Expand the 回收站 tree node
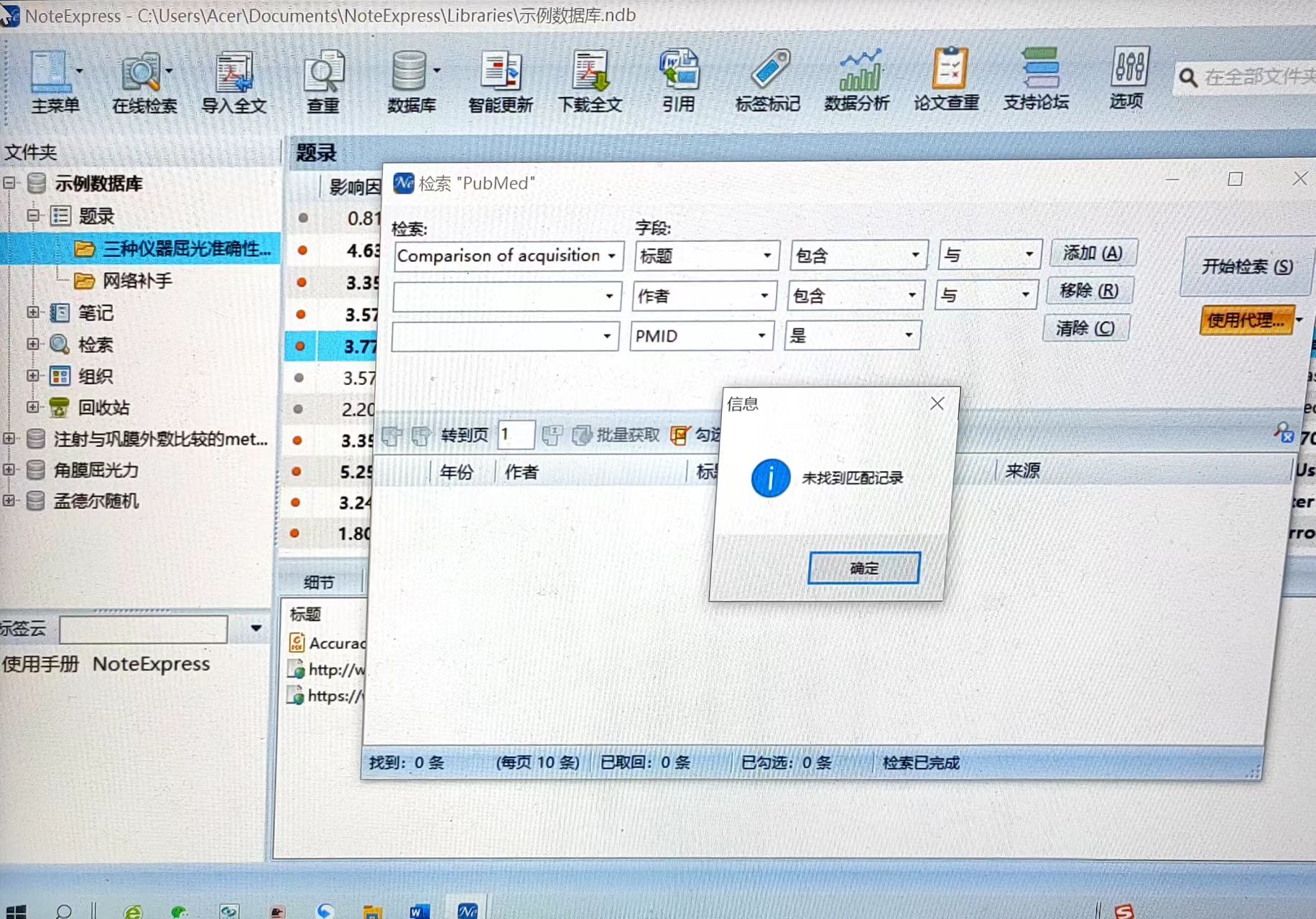 coord(33,407)
